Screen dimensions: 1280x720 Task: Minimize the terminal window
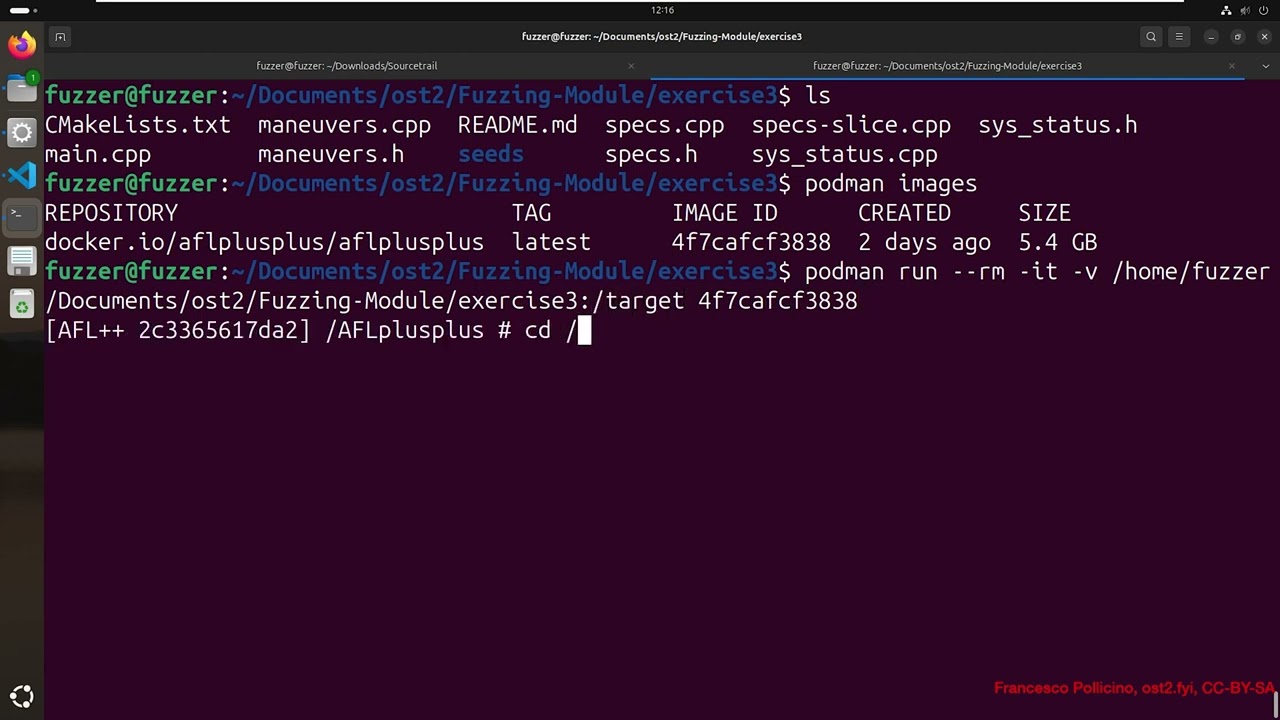(1211, 37)
